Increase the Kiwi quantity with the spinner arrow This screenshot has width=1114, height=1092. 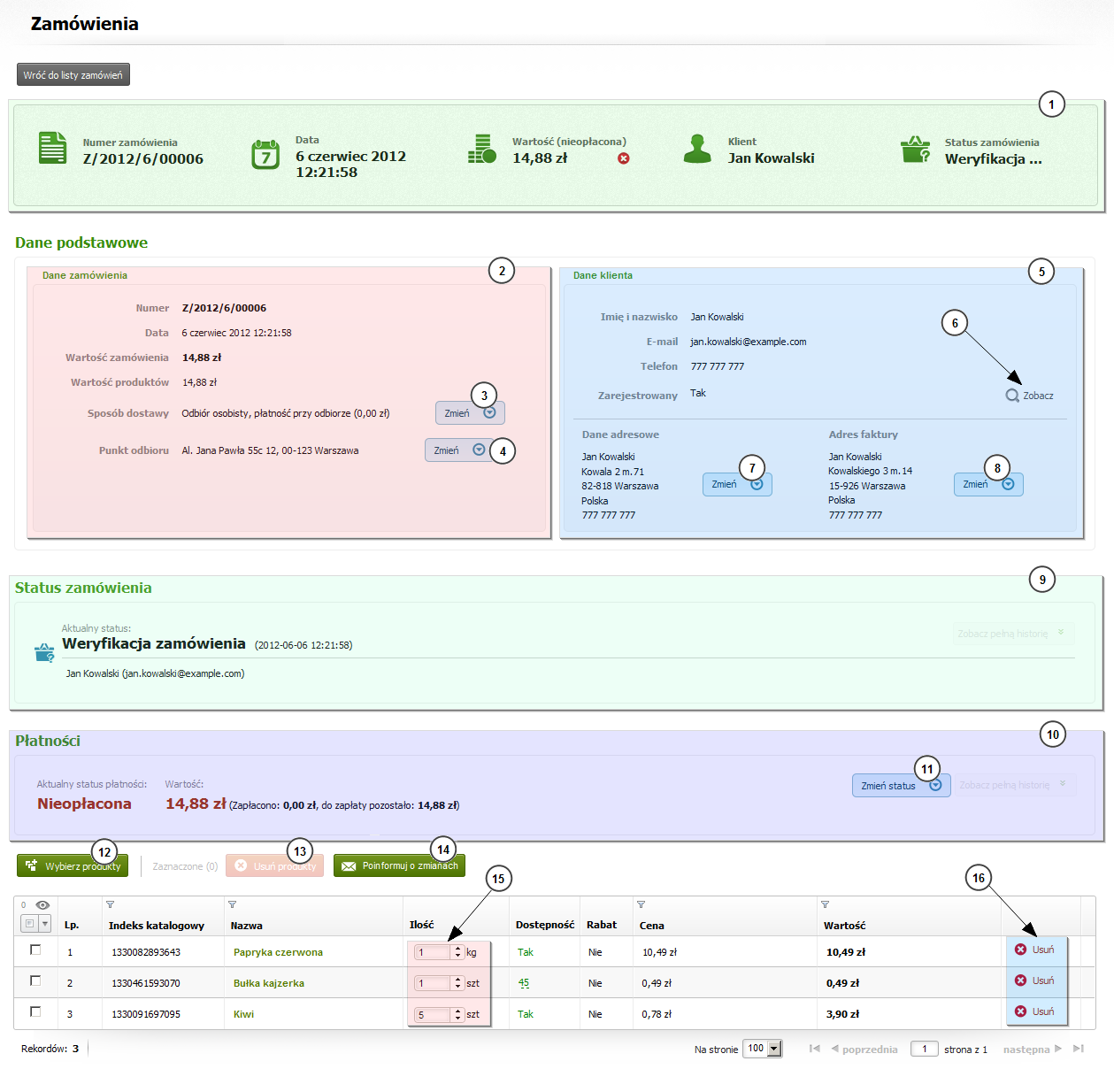pyautogui.click(x=457, y=1011)
